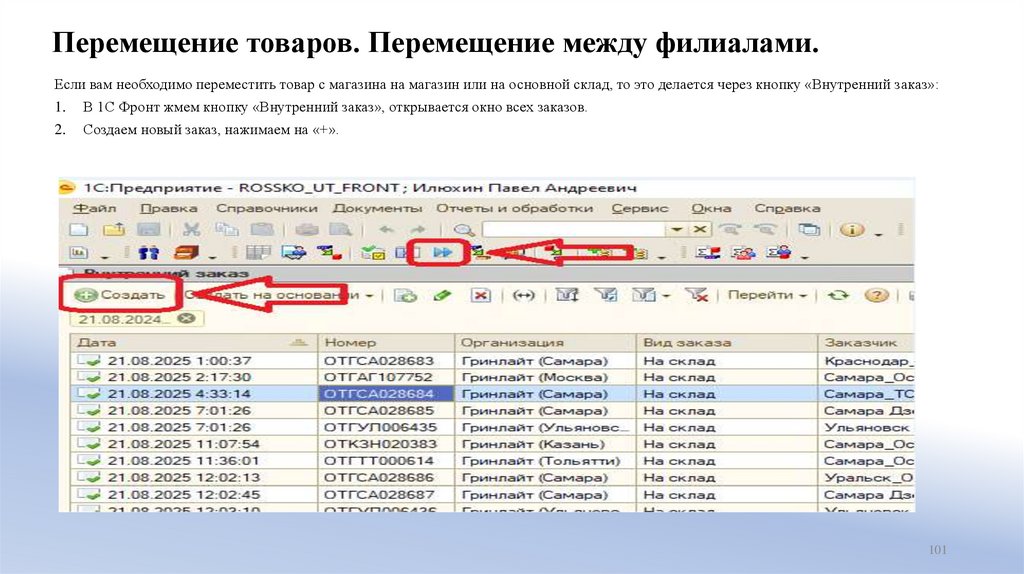
Task: Click the windows list icon
Action: [809, 229]
